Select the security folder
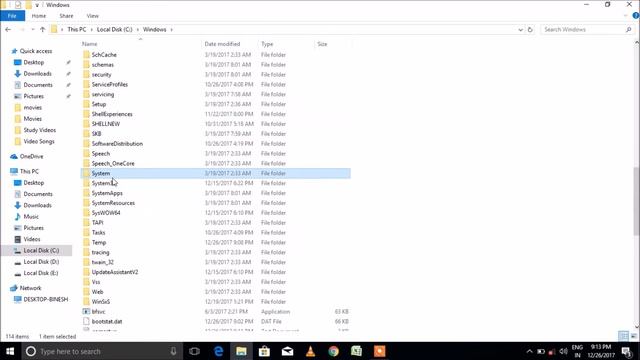 tap(101, 75)
